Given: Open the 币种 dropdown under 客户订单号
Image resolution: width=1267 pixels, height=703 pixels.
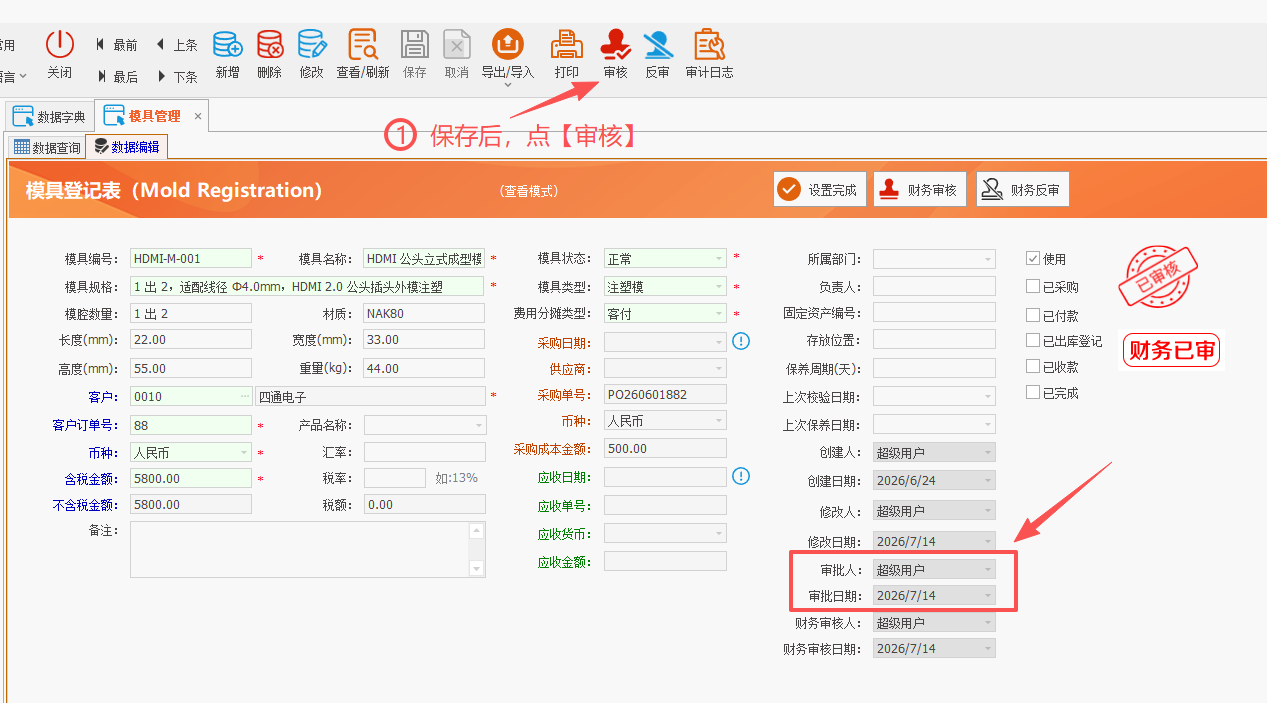Looking at the screenshot, I should pyautogui.click(x=244, y=452).
